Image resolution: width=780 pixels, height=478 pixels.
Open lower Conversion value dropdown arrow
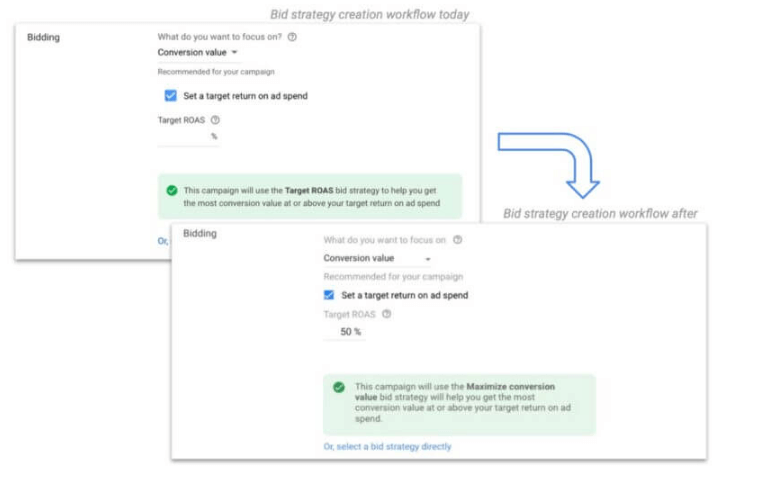point(428,259)
